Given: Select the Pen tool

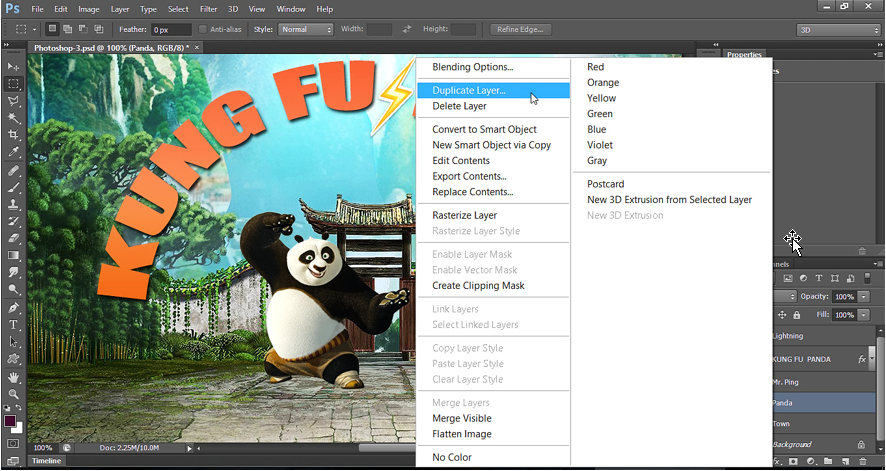Looking at the screenshot, I should point(13,308).
